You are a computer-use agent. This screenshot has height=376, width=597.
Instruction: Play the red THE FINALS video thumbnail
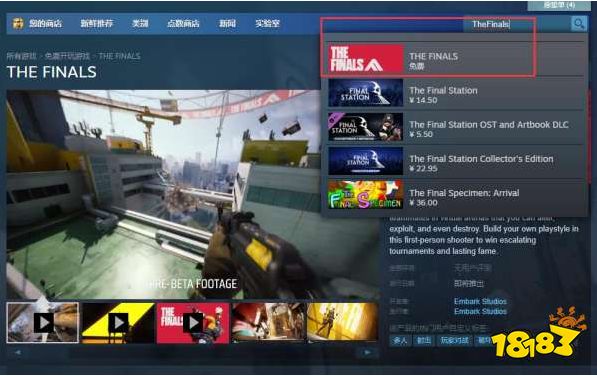[x=193, y=323]
